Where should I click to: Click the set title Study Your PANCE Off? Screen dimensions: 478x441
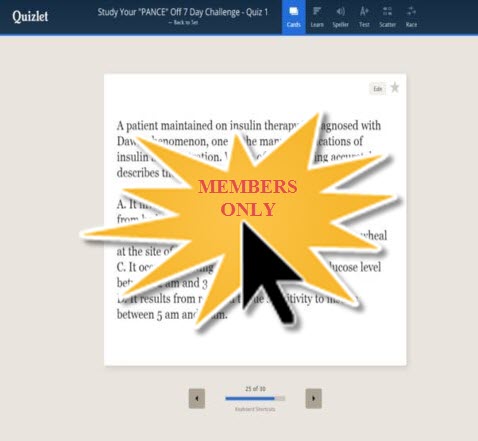(x=183, y=12)
